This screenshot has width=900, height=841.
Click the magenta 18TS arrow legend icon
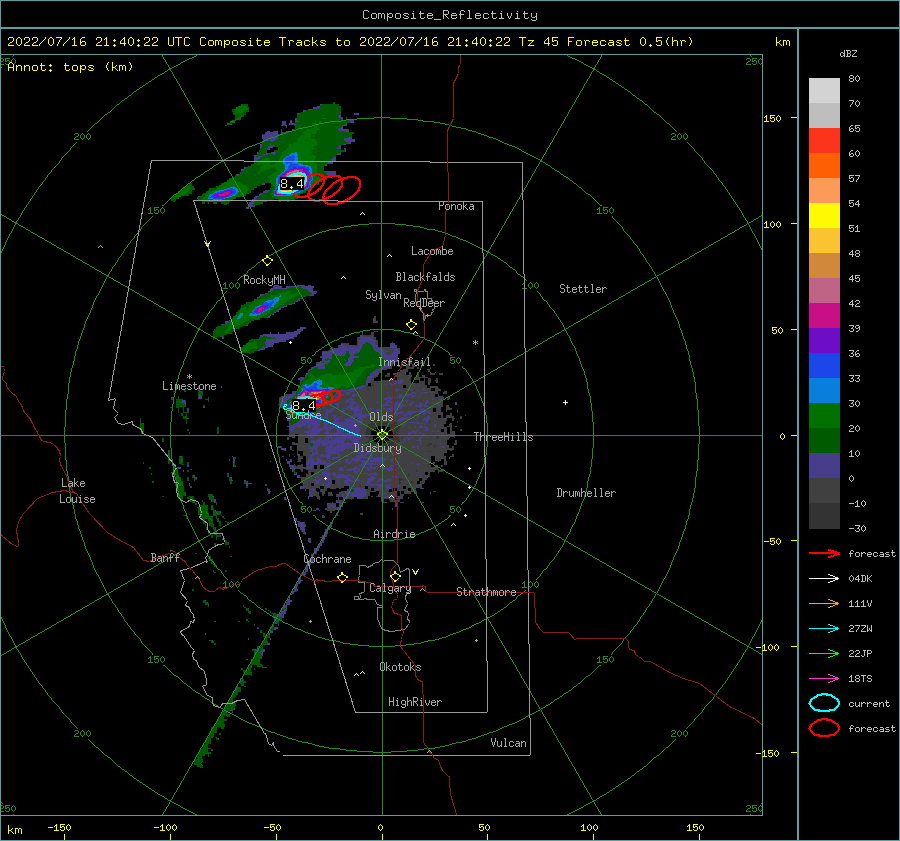tap(824, 679)
